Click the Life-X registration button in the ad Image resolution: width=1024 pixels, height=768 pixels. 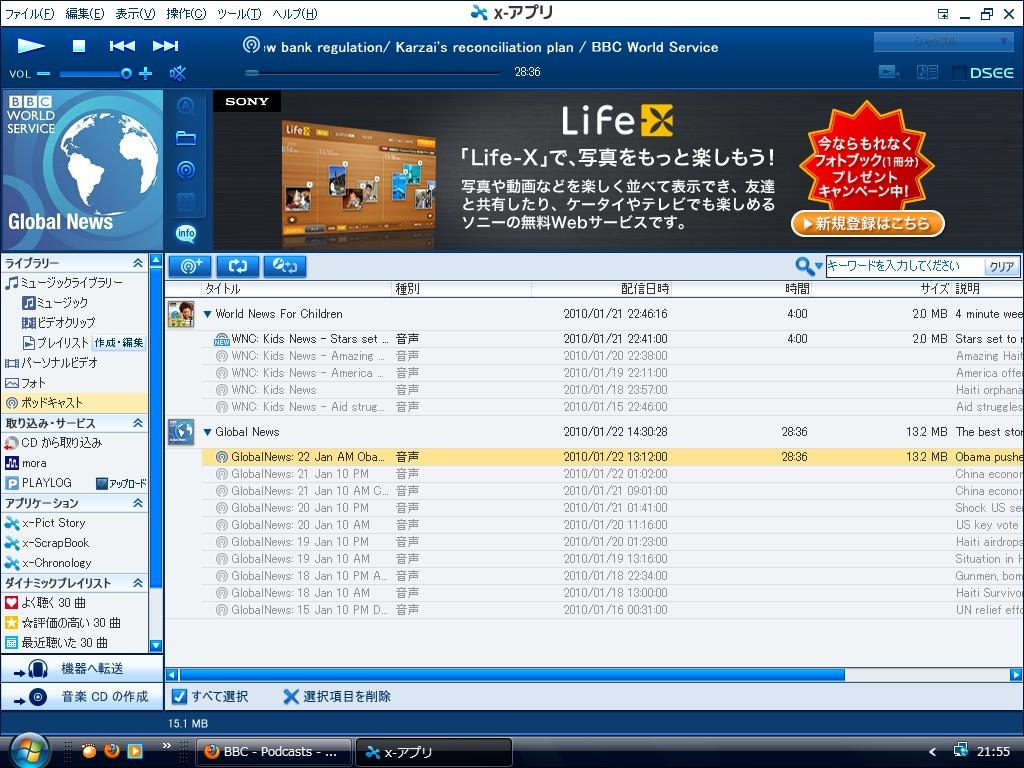tap(868, 223)
